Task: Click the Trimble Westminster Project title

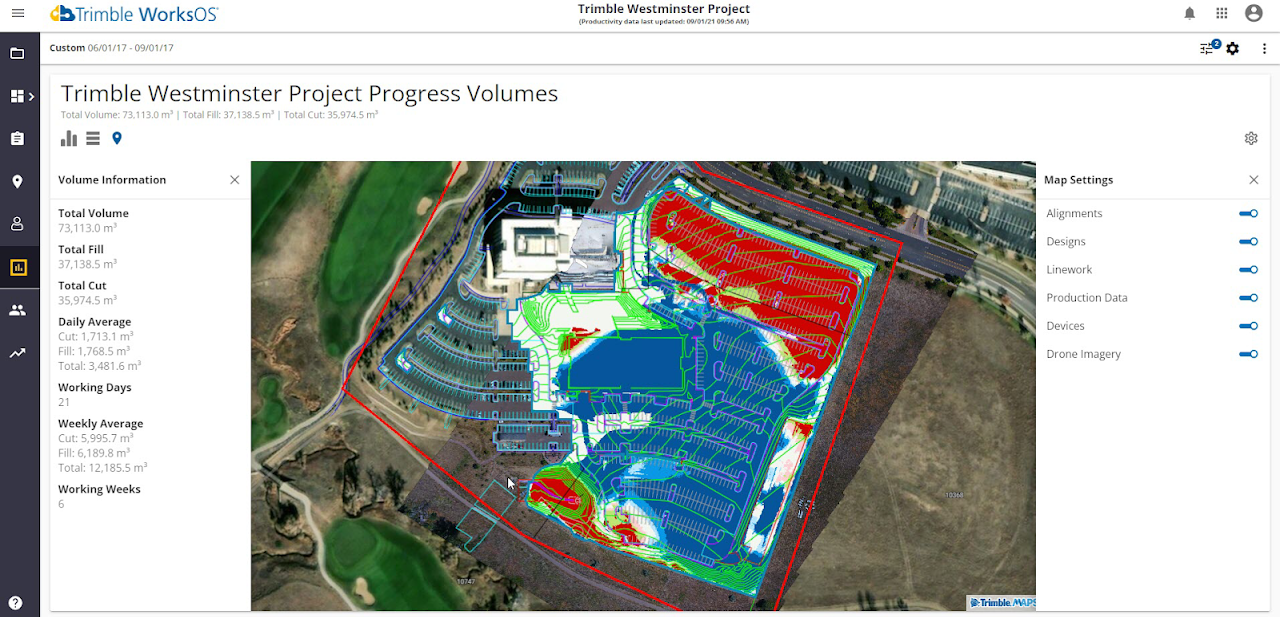Action: [x=664, y=9]
